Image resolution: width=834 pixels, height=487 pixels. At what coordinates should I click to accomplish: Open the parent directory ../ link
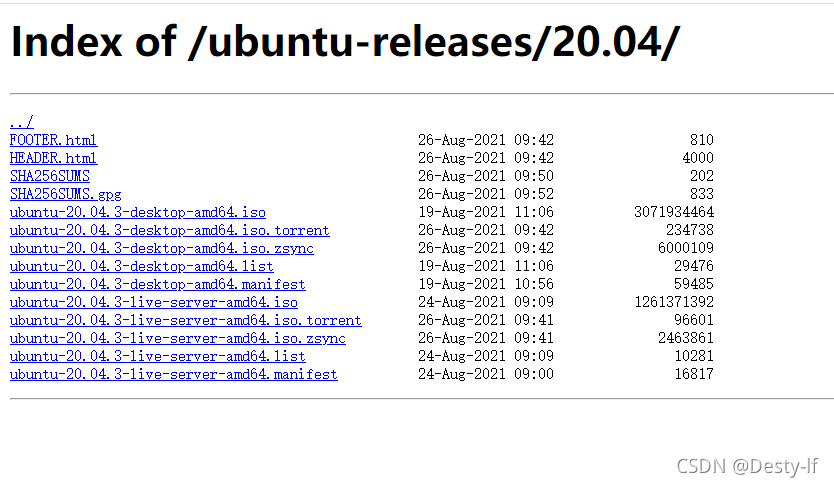click(x=22, y=122)
